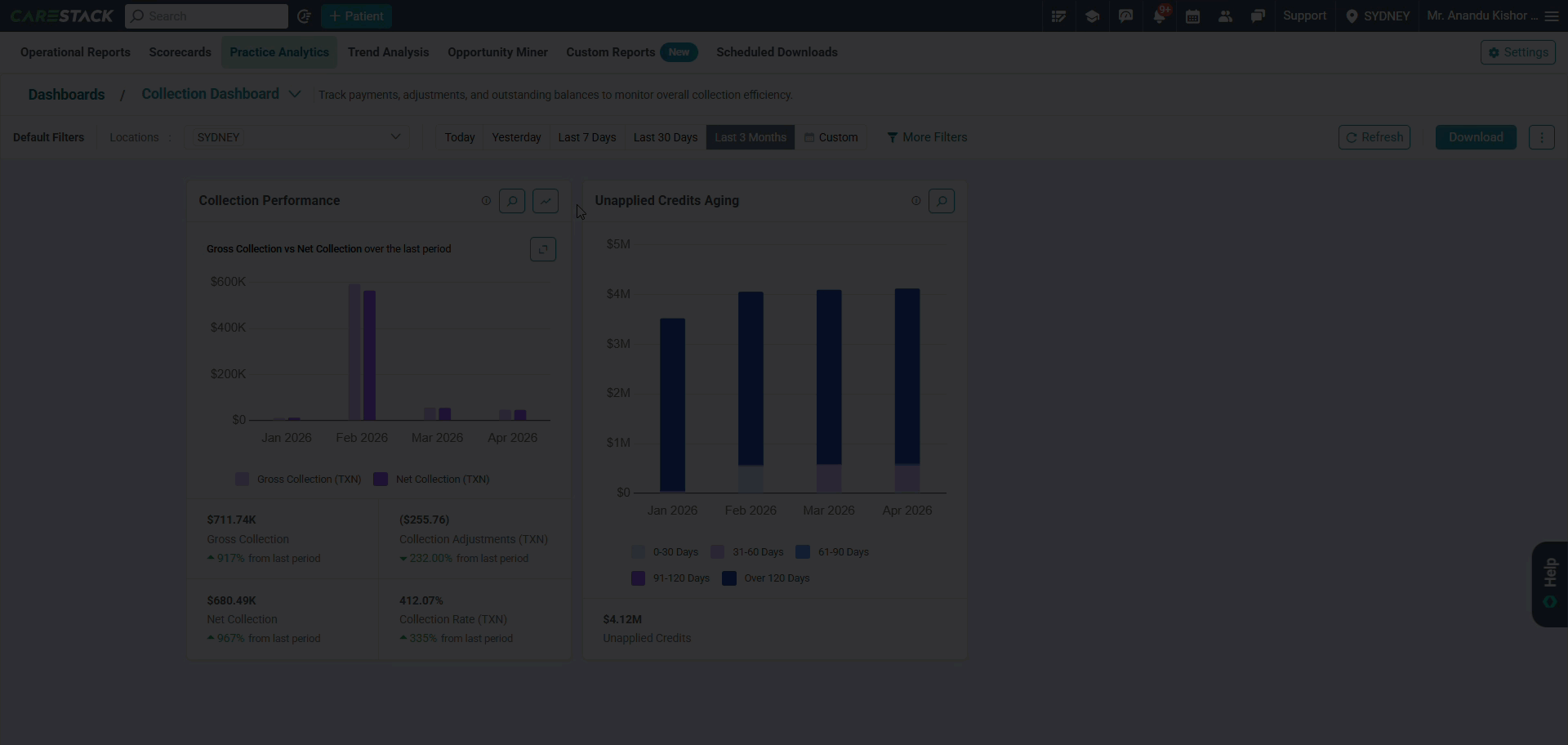Screen dimensions: 1568x745
Task: Open the patients group icon
Action: 1225,16
